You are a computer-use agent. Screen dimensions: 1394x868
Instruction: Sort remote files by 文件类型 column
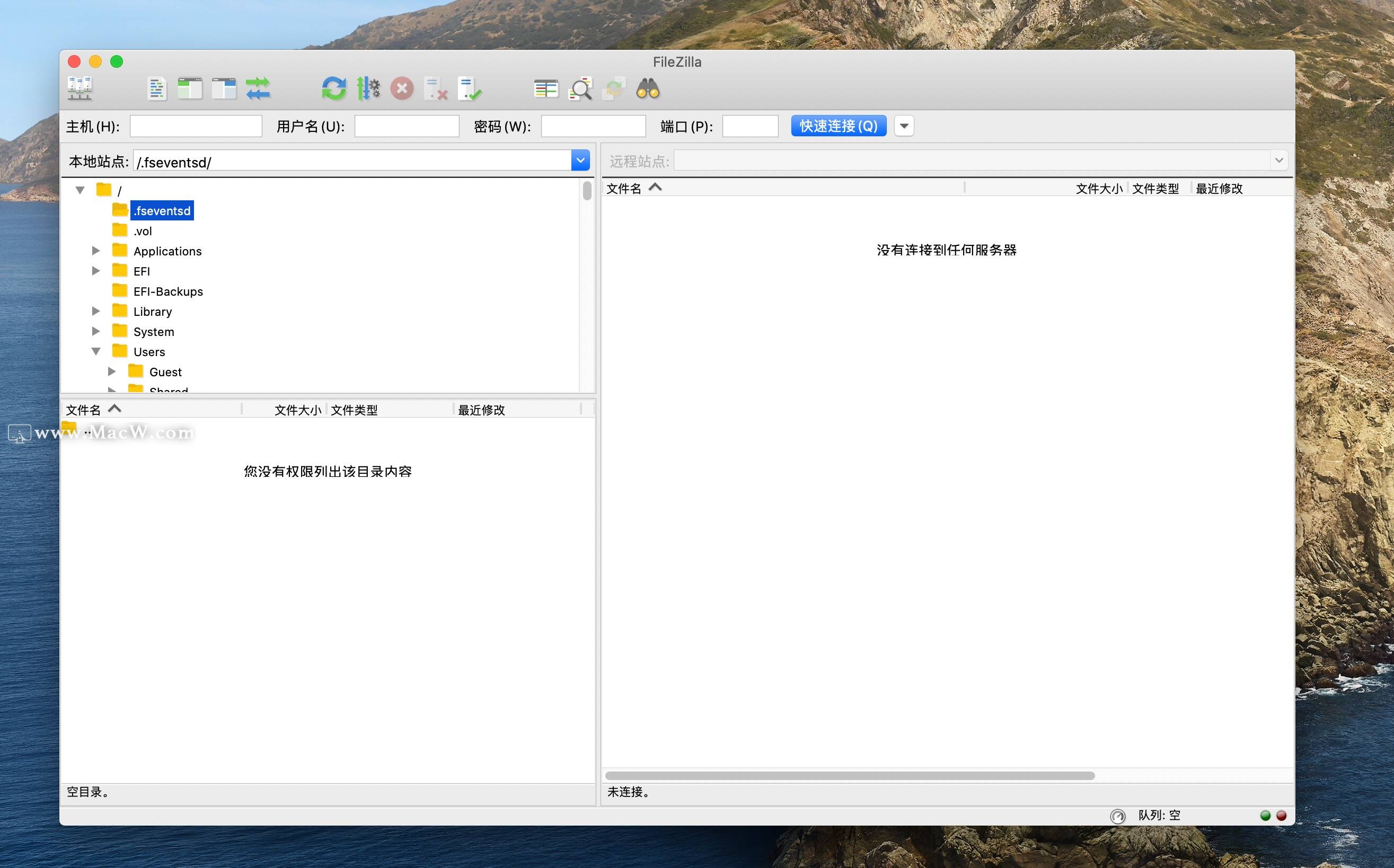point(1159,188)
